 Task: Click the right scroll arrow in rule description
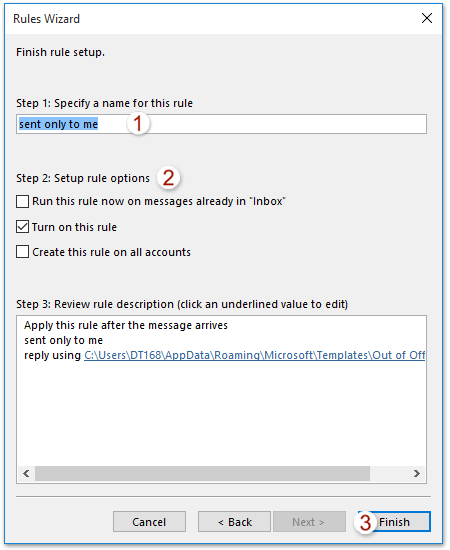pos(417,474)
